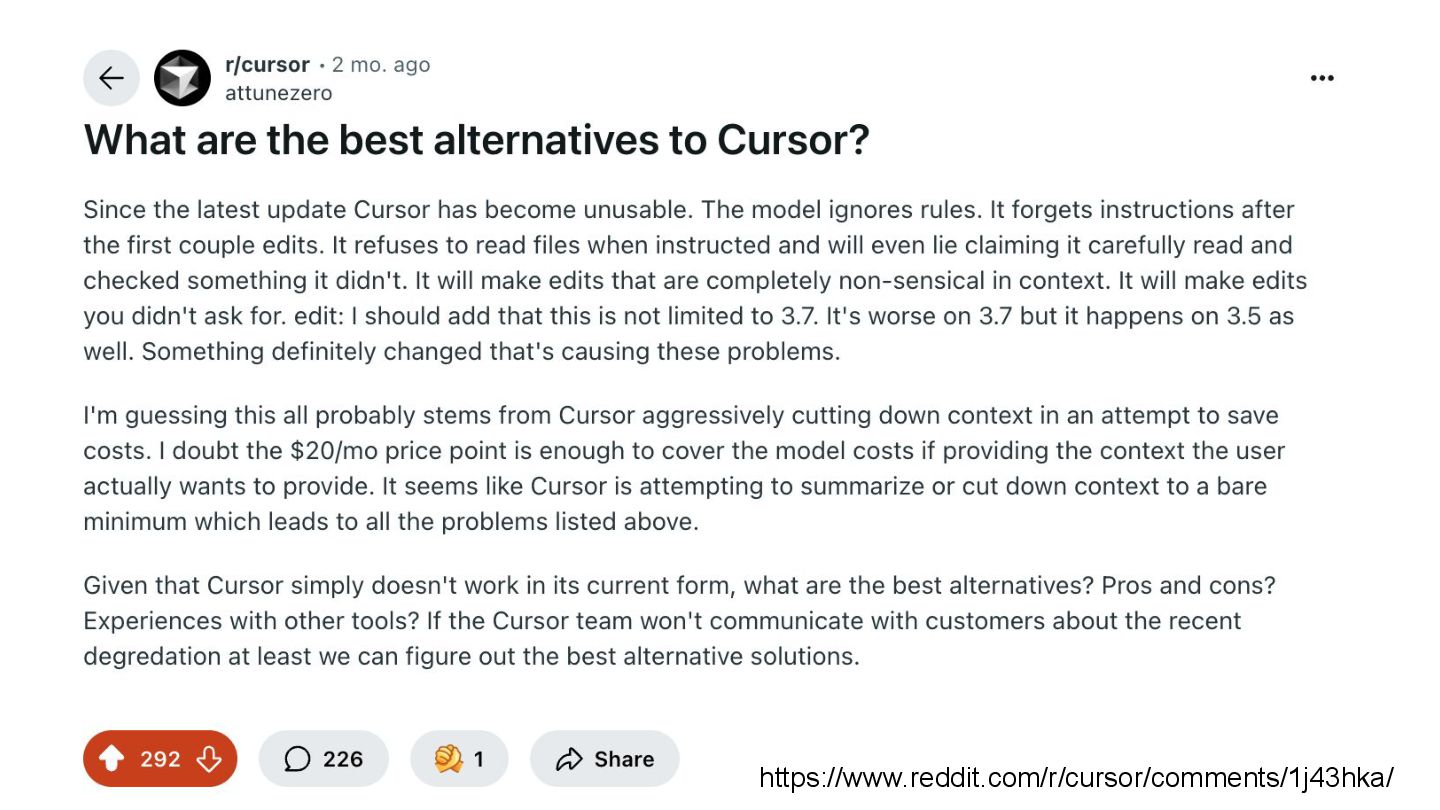Open the r/cursor community avatar
Image resolution: width=1440 pixels, height=810 pixels.
182,78
